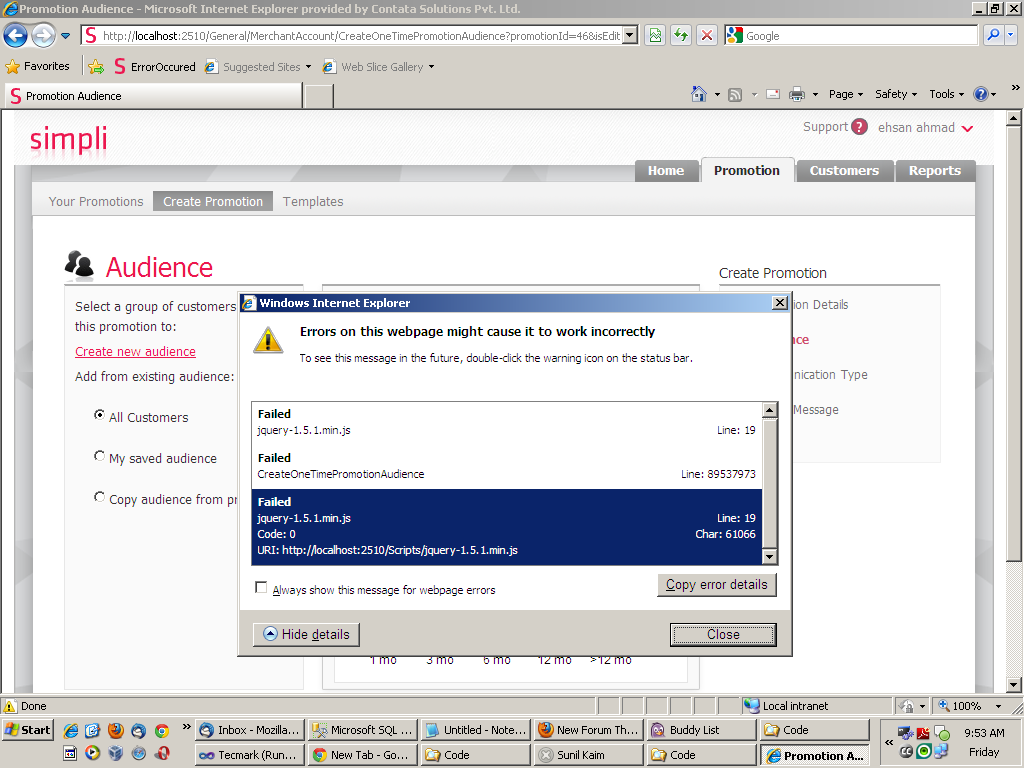Check Always show this message for webpage errors
This screenshot has width=1024, height=768.
261,587
